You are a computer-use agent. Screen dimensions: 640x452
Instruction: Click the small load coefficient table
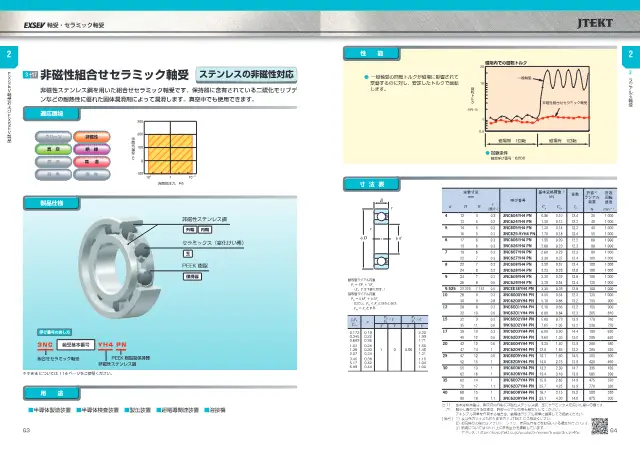point(388,343)
